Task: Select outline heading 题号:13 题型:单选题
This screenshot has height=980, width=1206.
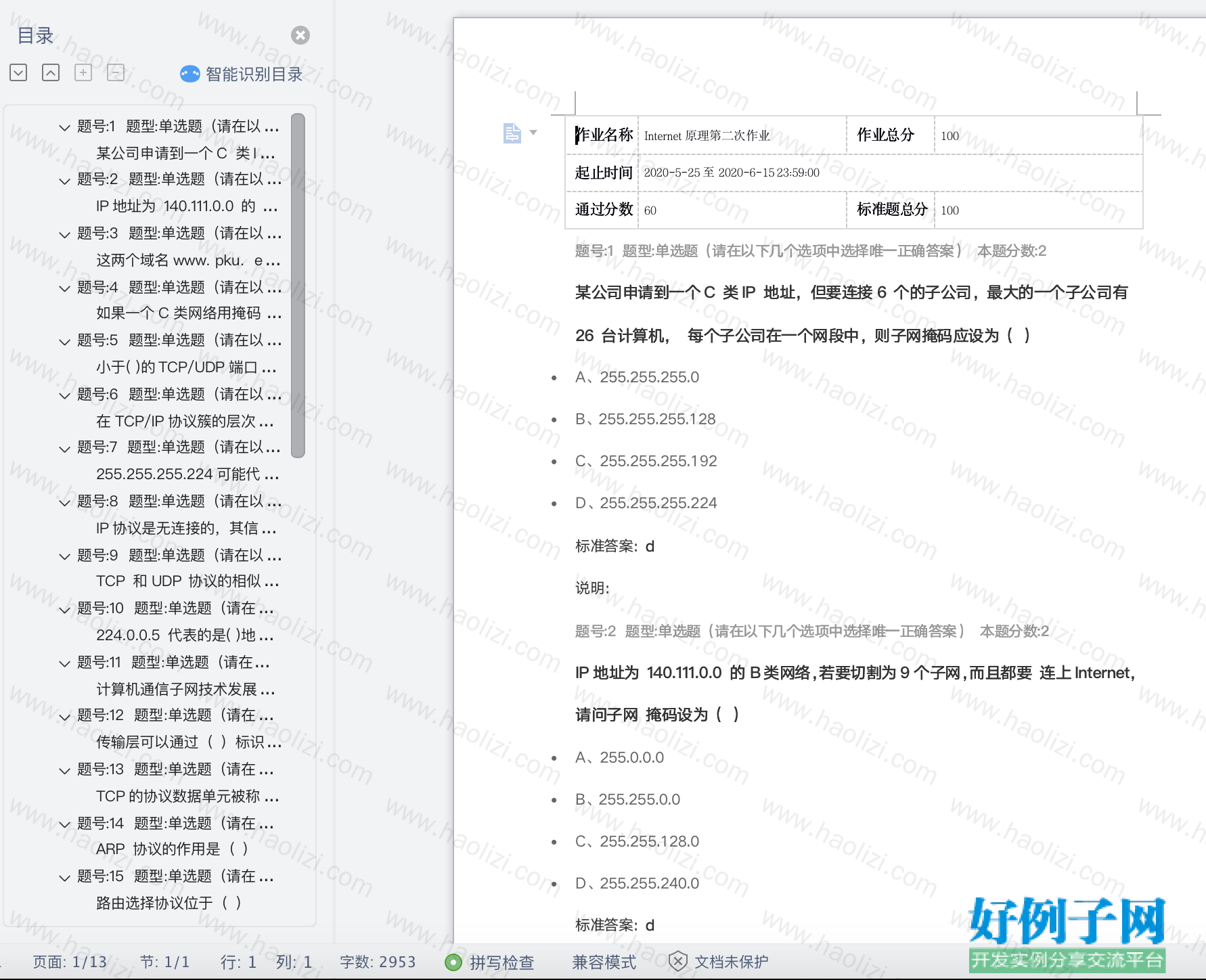Action: (176, 770)
